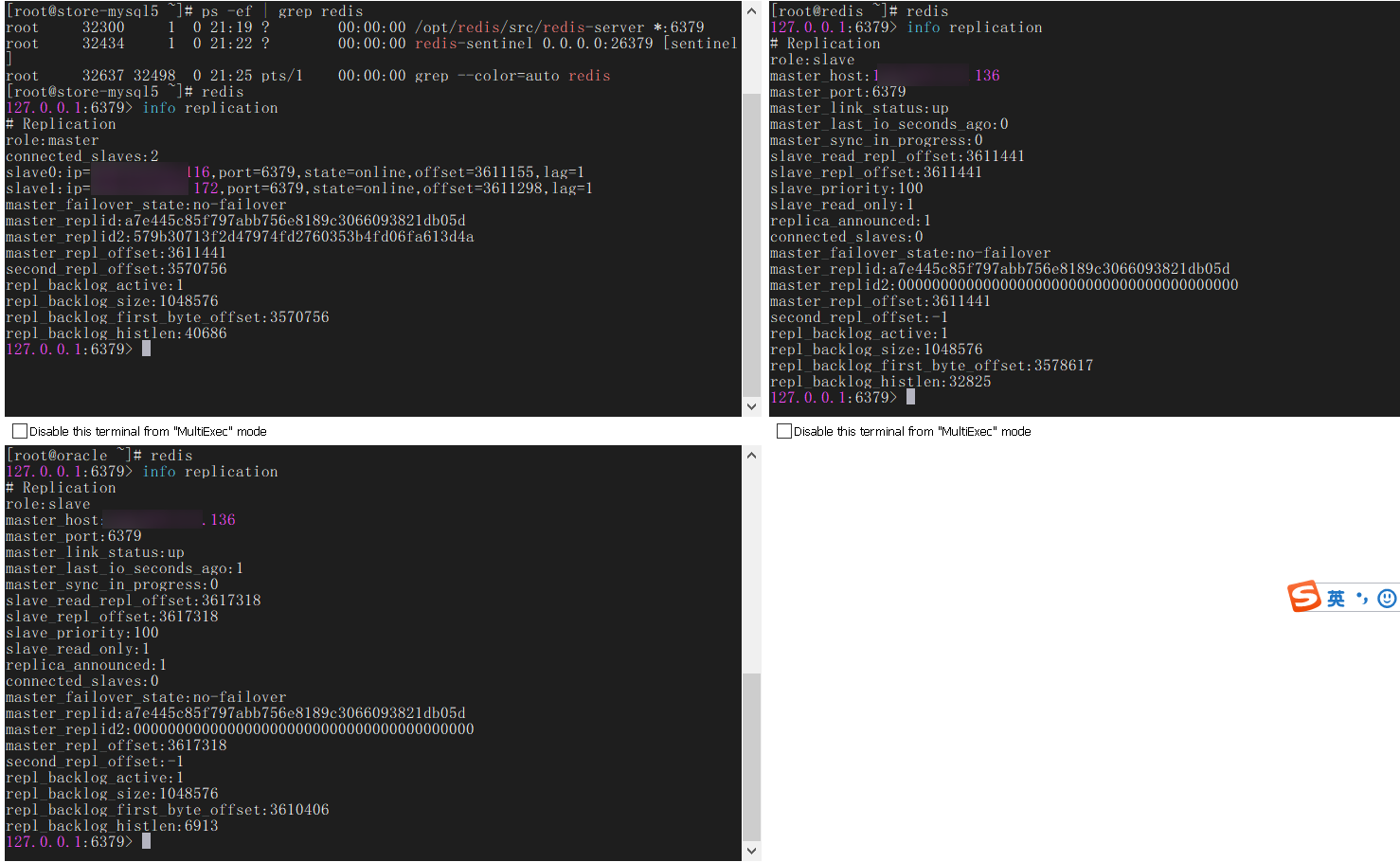Screen dimensions: 1400x862
Task: Click scroll-up arrow of the oracle terminal
Action: (x=752, y=455)
